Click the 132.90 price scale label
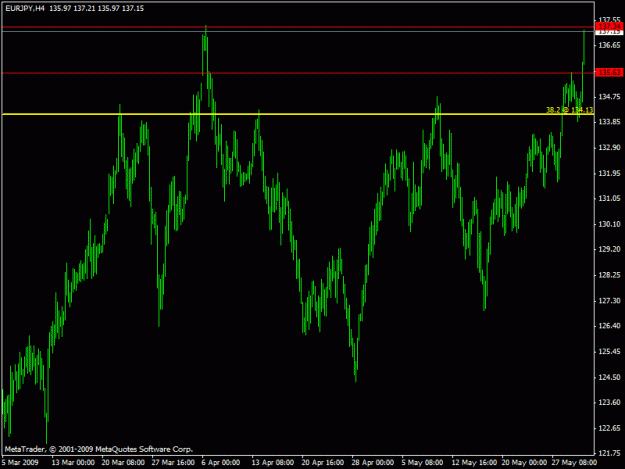The height and width of the screenshot is (469, 625). tap(609, 147)
